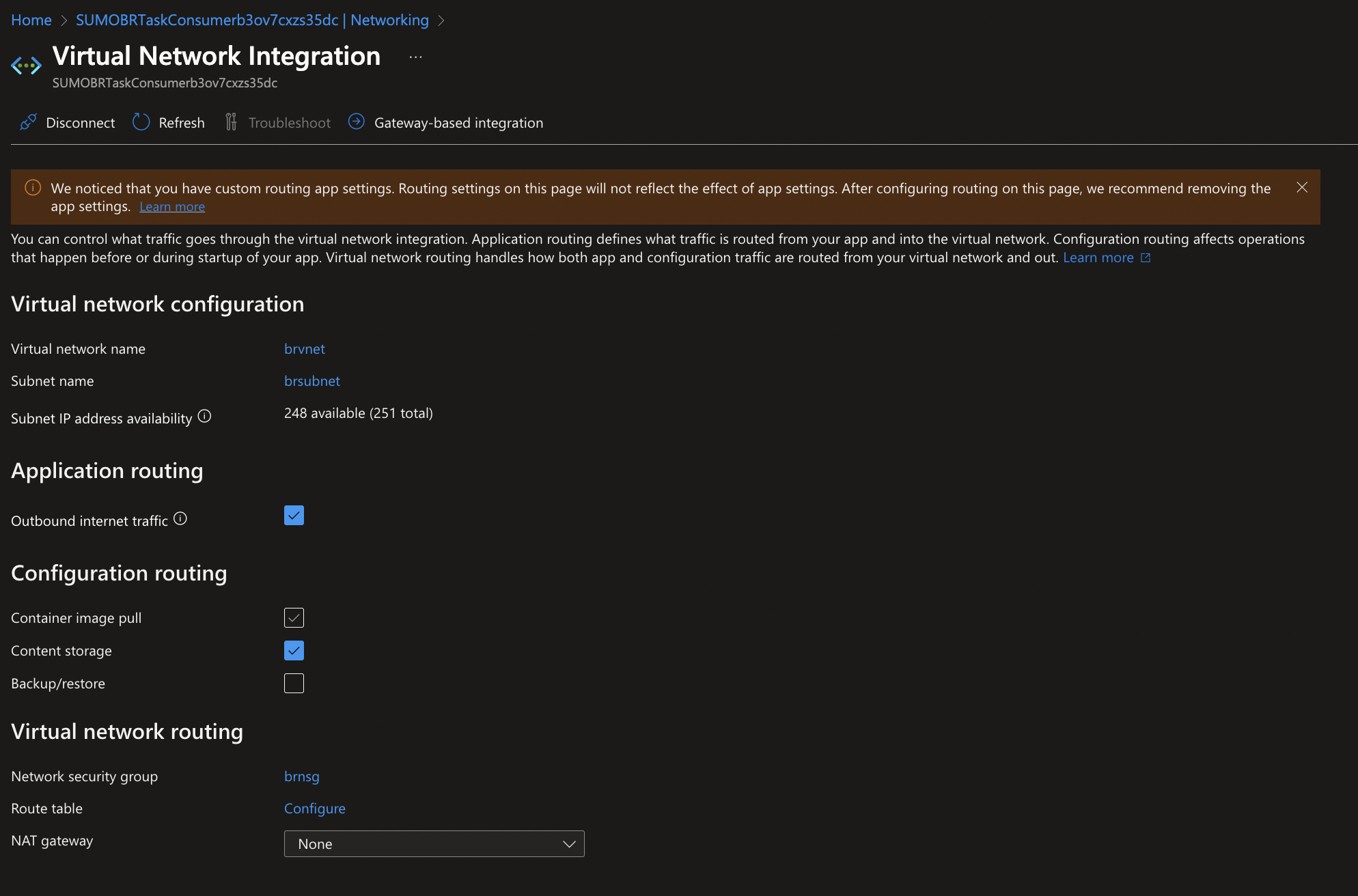Viewport: 1358px width, 896px height.
Task: Refresh the Virtual Network Integration page
Action: (x=141, y=122)
